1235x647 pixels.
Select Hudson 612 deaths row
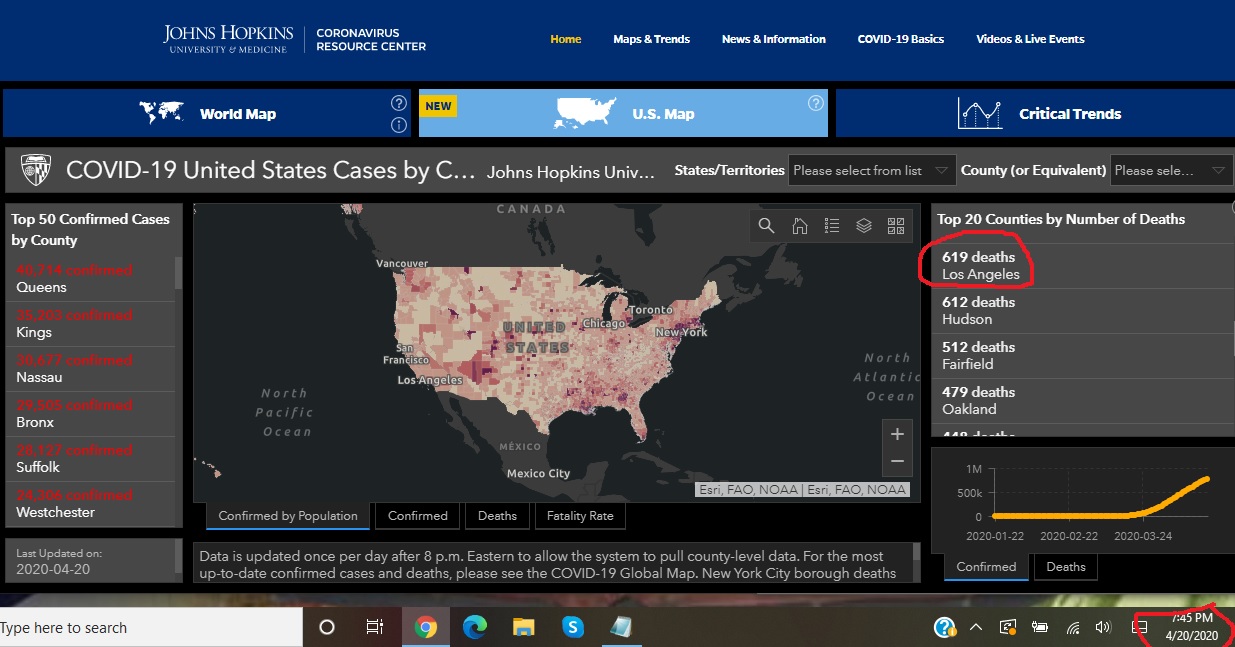point(1082,311)
